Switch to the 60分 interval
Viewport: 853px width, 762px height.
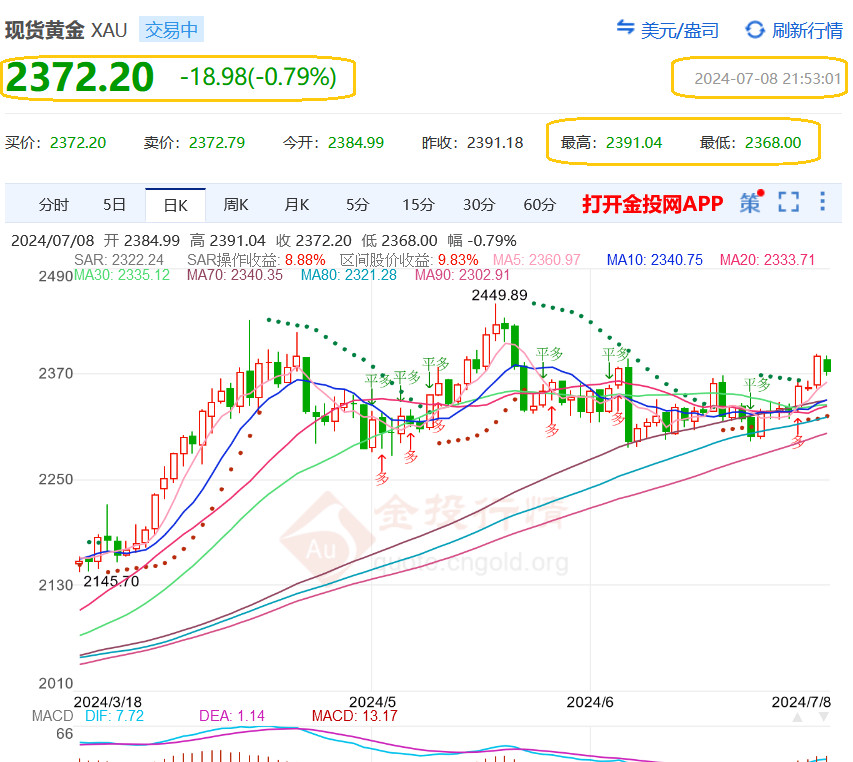click(x=540, y=204)
